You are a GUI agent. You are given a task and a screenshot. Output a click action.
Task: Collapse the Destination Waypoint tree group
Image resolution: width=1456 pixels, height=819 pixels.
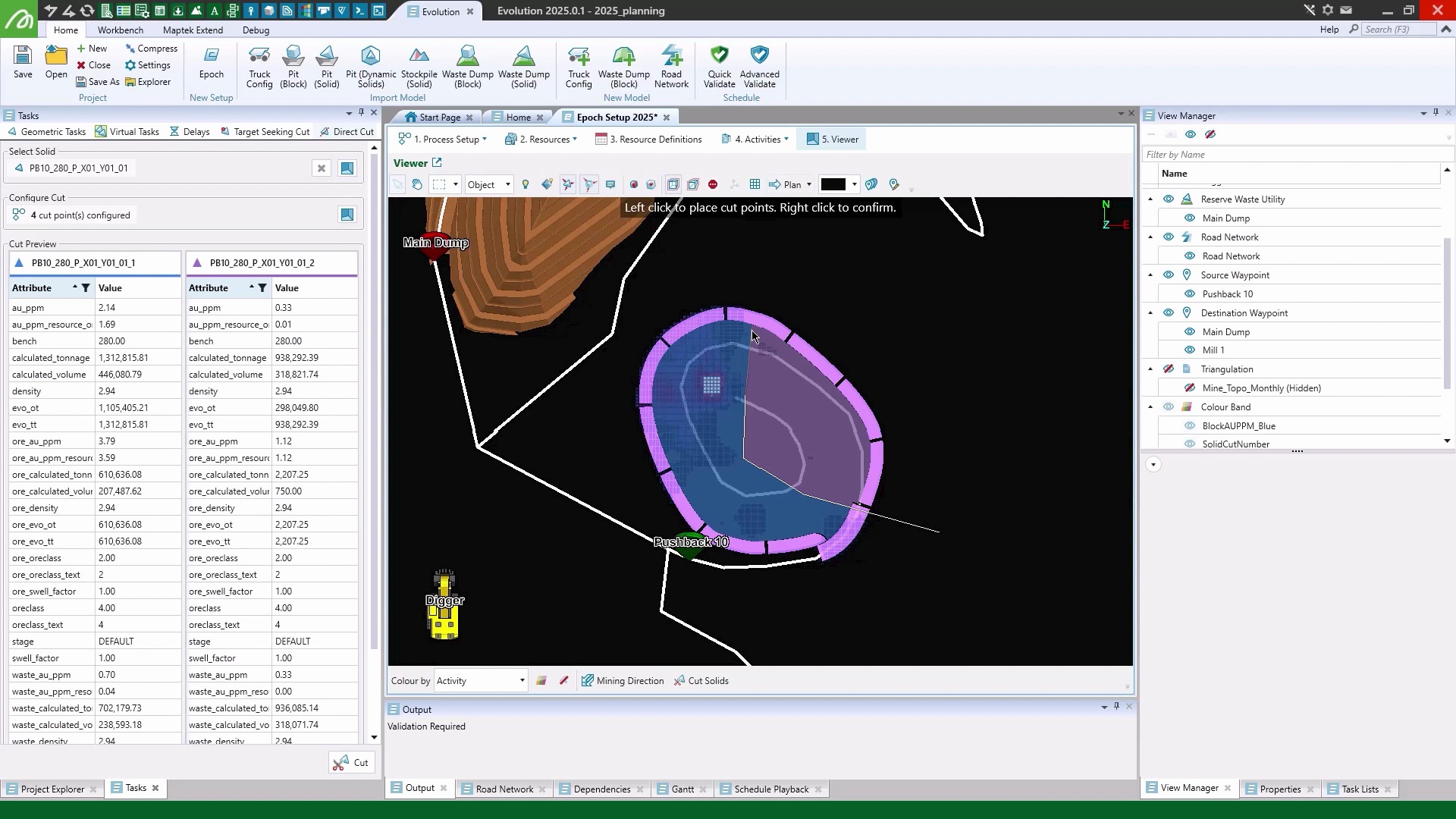[1150, 313]
